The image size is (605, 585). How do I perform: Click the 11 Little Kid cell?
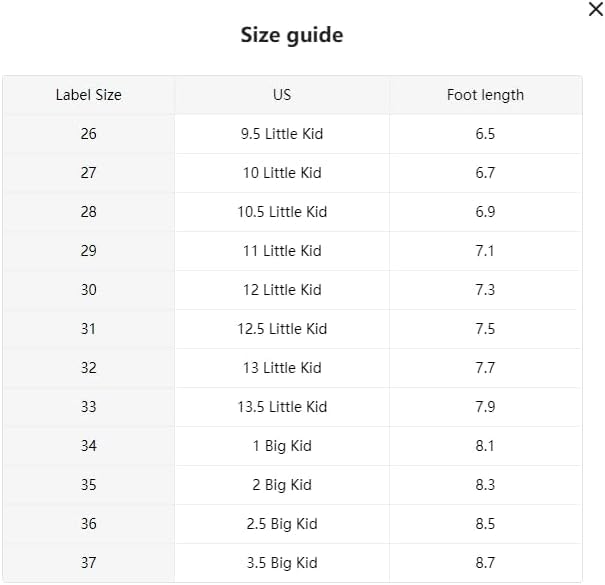[x=282, y=251]
